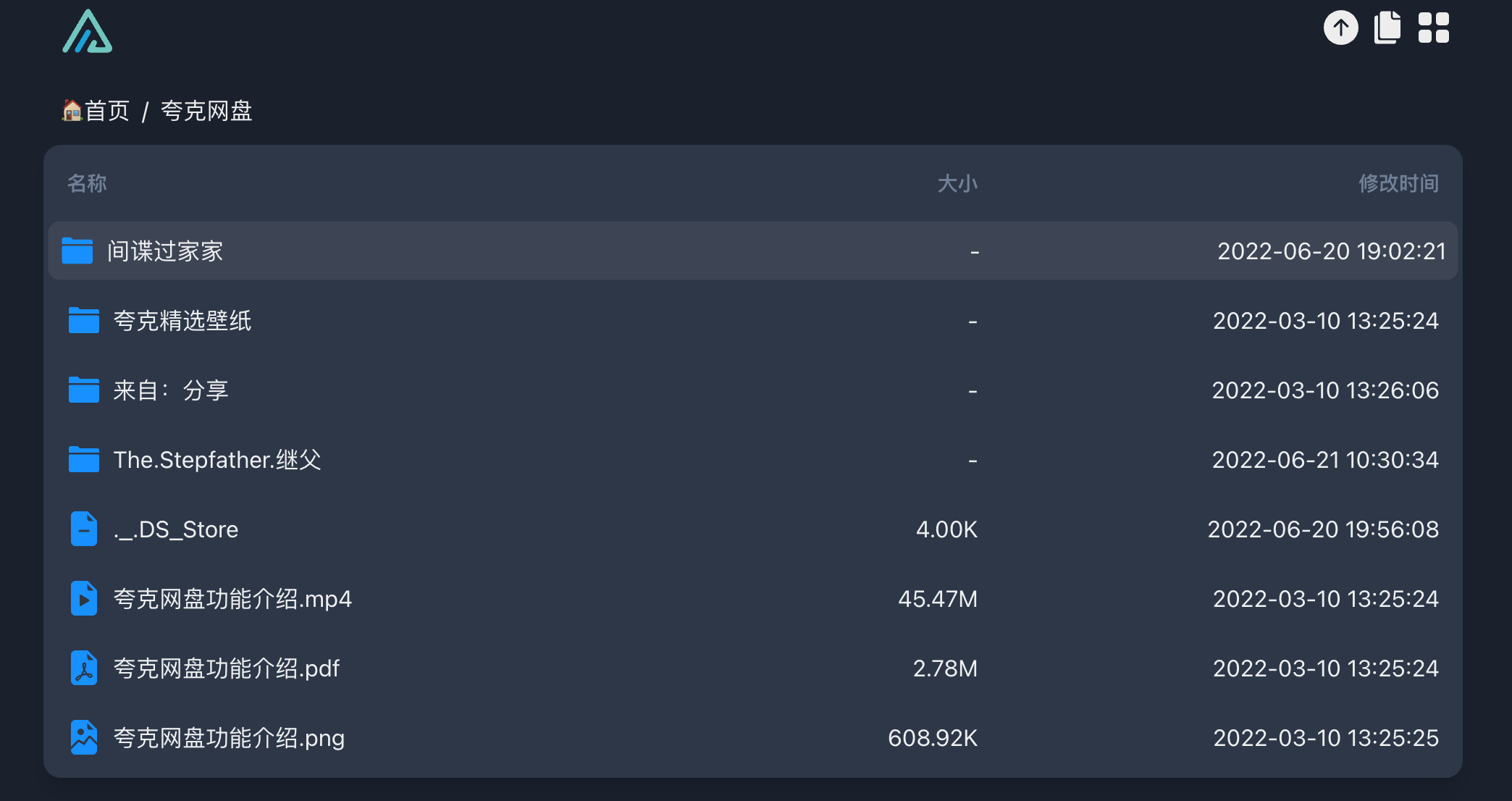Click folder icon for 夸克精选壁纸
1512x801 pixels.
tap(84, 320)
